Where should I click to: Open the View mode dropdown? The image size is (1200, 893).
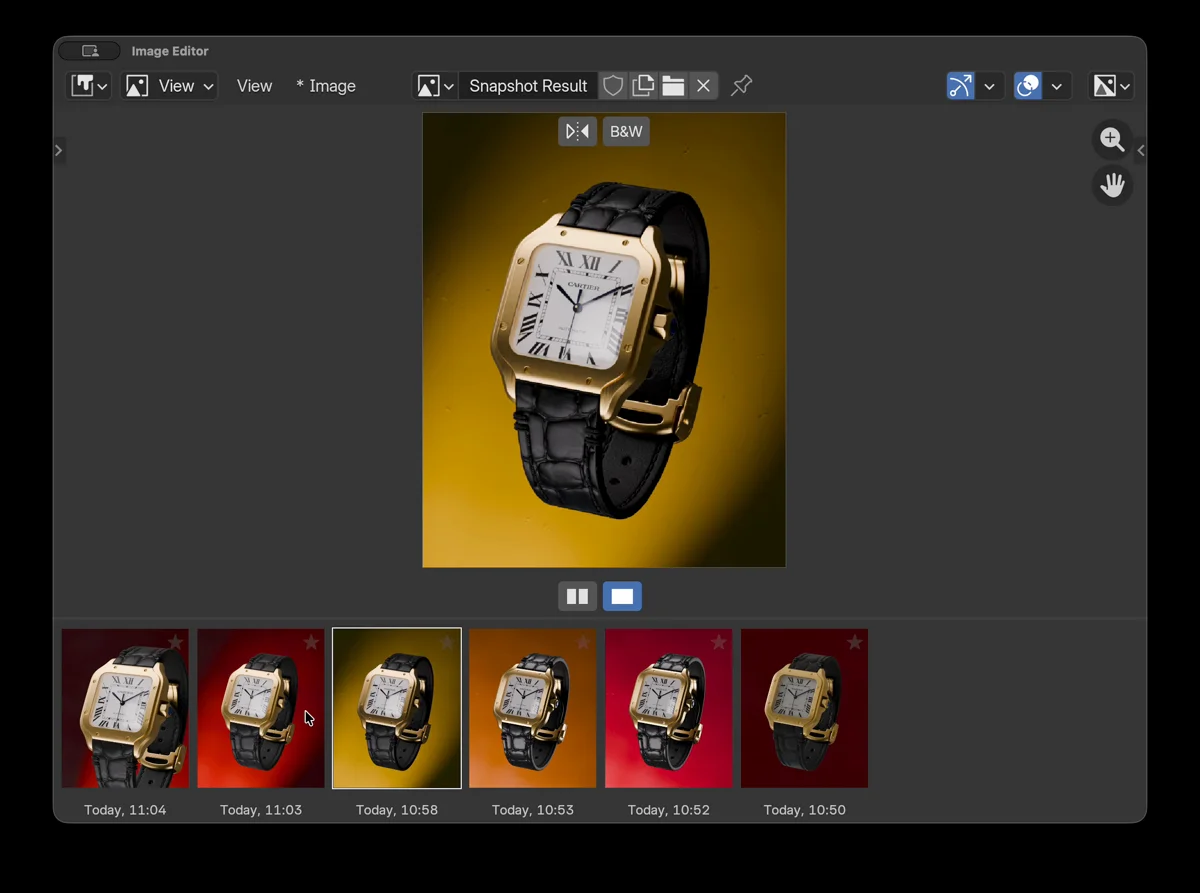(169, 86)
